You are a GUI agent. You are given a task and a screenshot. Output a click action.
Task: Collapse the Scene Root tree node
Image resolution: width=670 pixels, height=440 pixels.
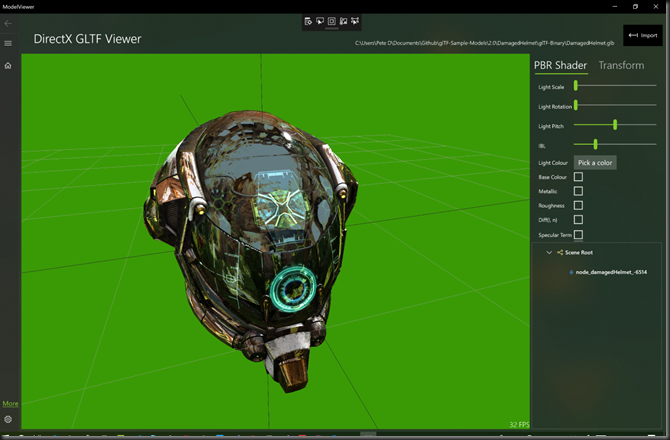[x=549, y=252]
